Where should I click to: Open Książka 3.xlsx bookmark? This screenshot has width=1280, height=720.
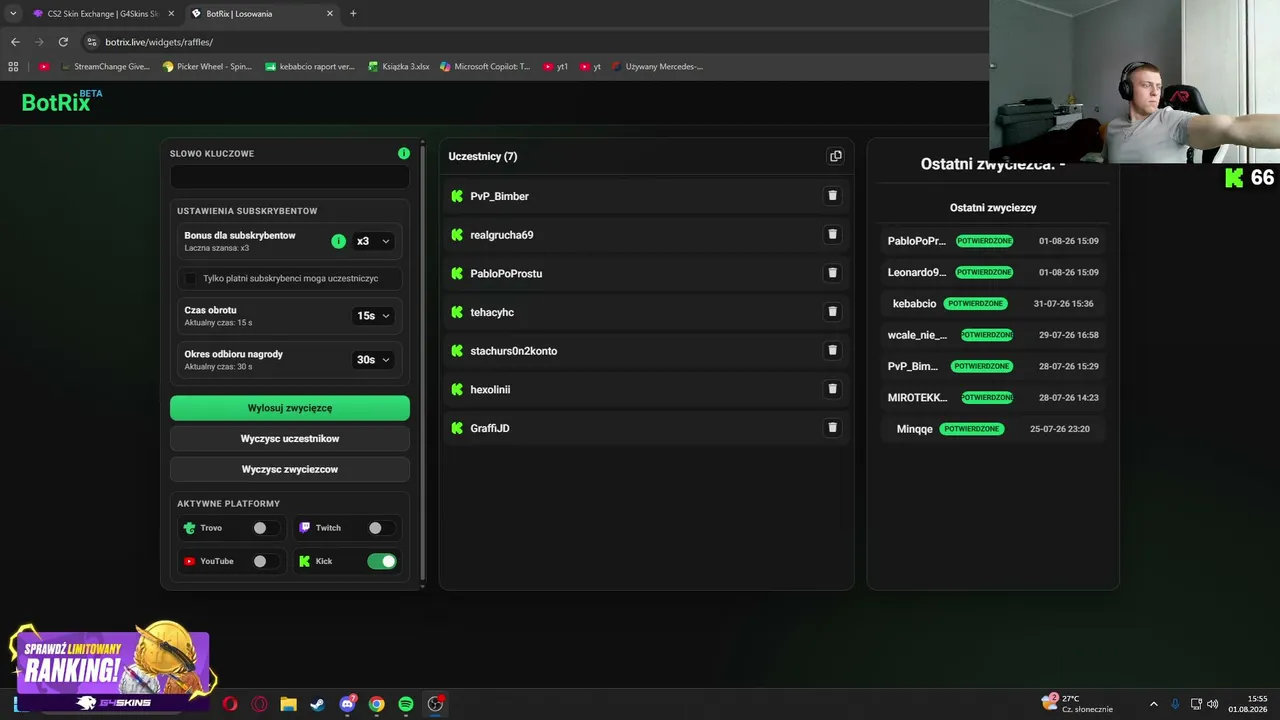398,67
